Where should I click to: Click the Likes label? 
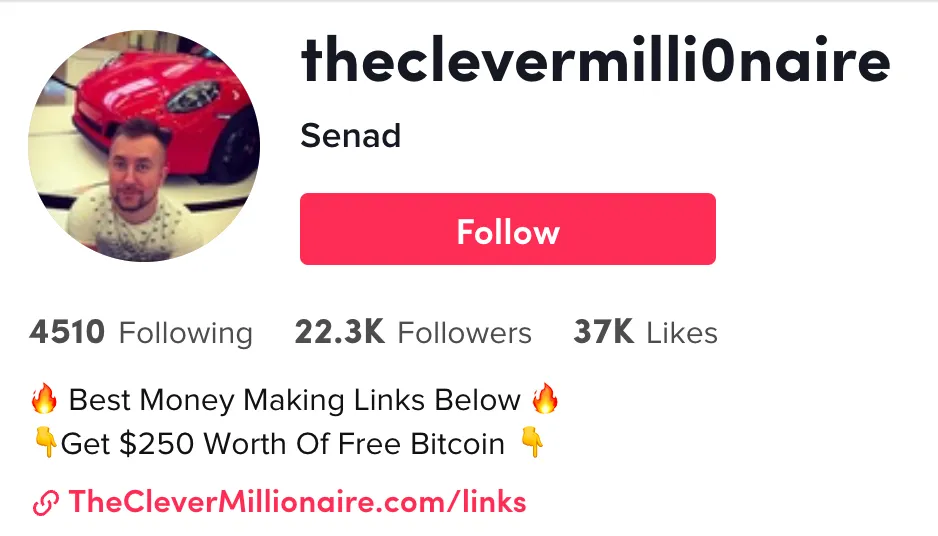pyautogui.click(x=682, y=333)
